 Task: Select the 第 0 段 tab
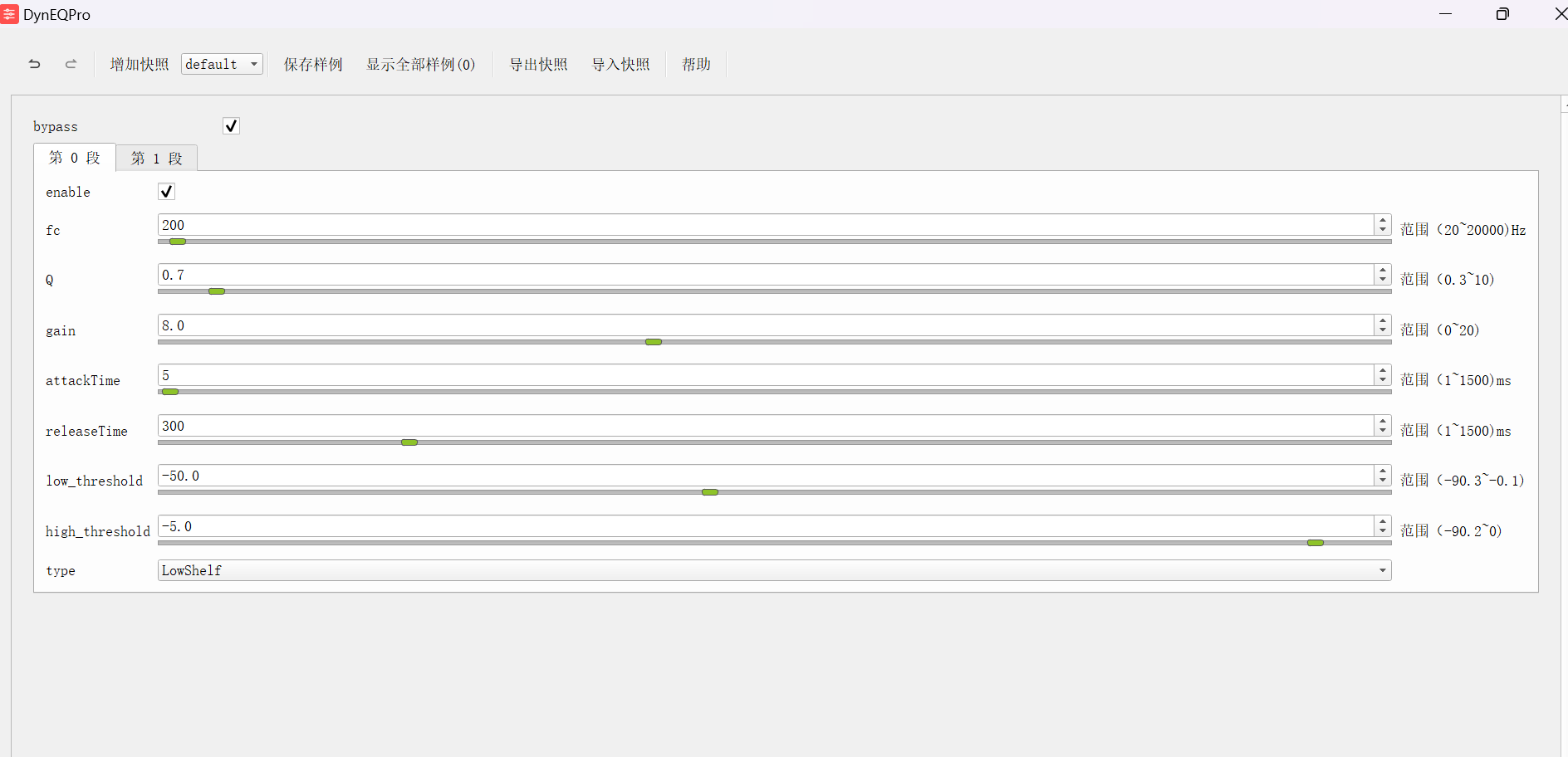pos(75,157)
